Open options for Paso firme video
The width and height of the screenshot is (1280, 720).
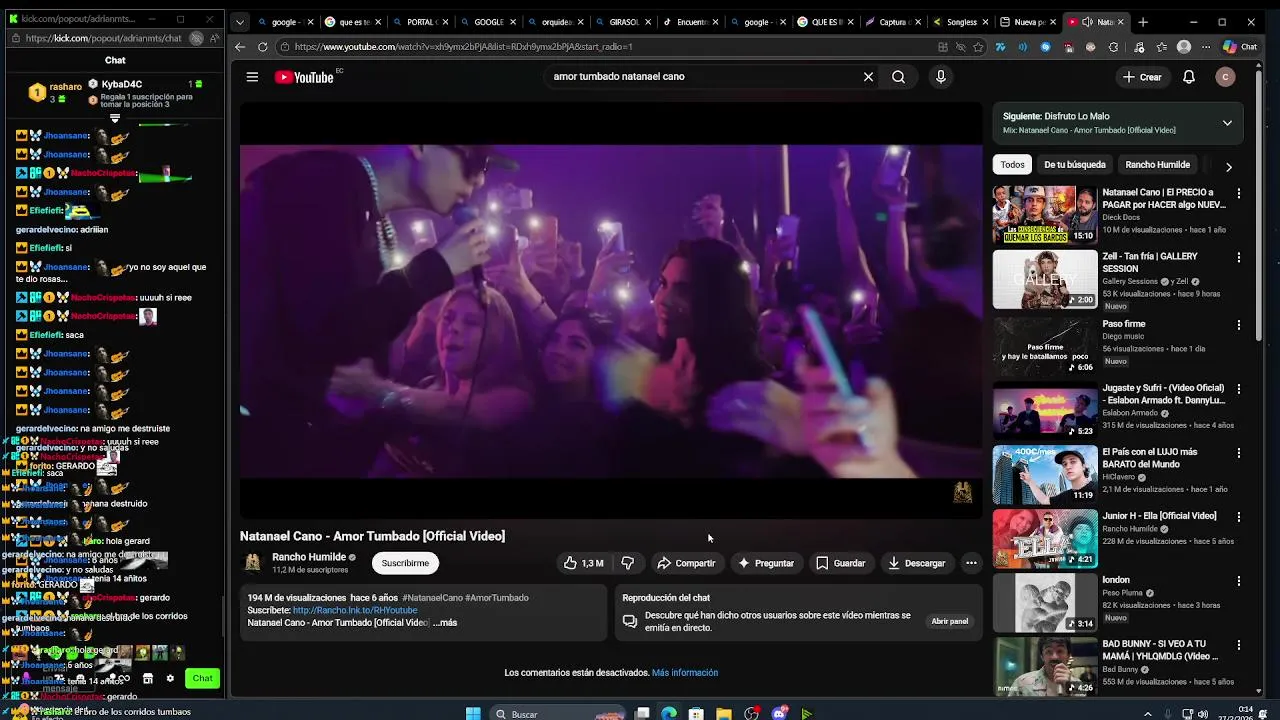tap(1239, 325)
